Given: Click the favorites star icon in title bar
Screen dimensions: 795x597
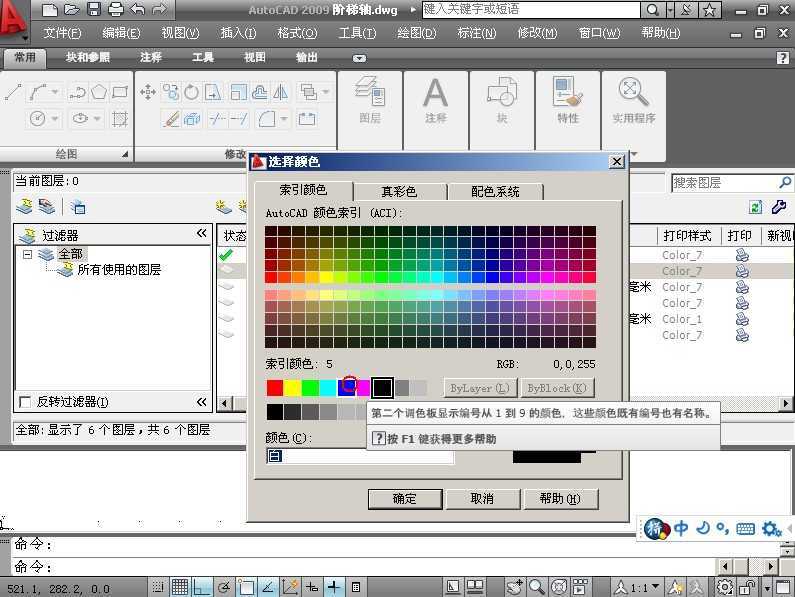Looking at the screenshot, I should tap(709, 10).
